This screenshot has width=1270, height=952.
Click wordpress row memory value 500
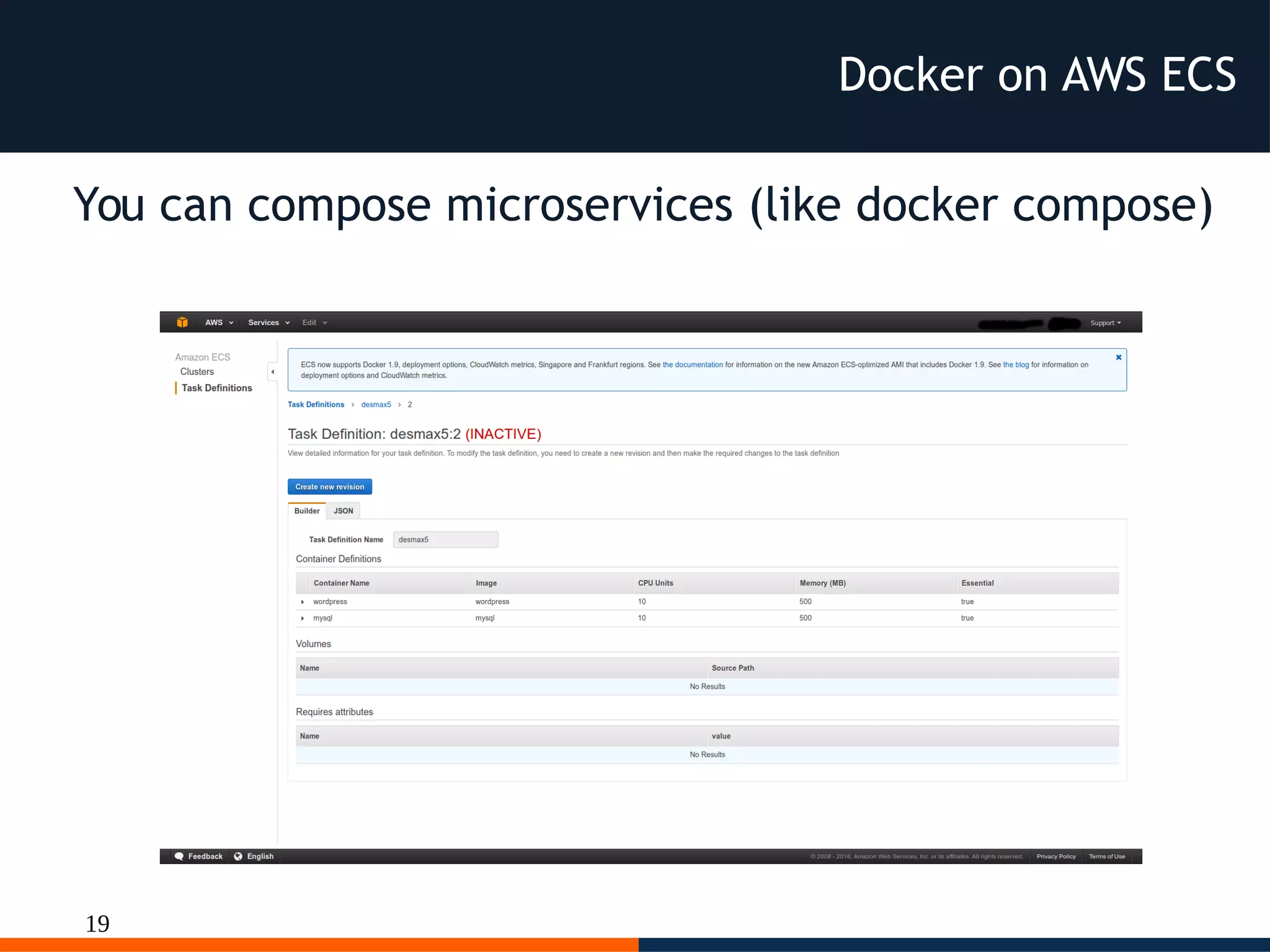(x=805, y=602)
